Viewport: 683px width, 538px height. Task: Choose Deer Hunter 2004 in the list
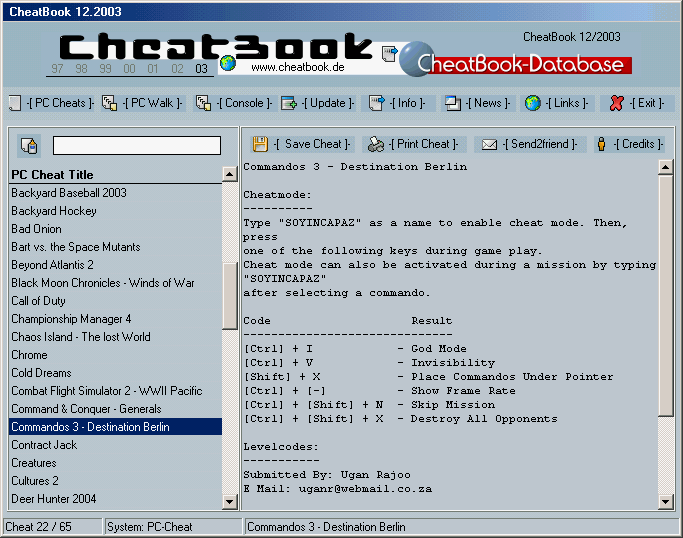(x=53, y=499)
